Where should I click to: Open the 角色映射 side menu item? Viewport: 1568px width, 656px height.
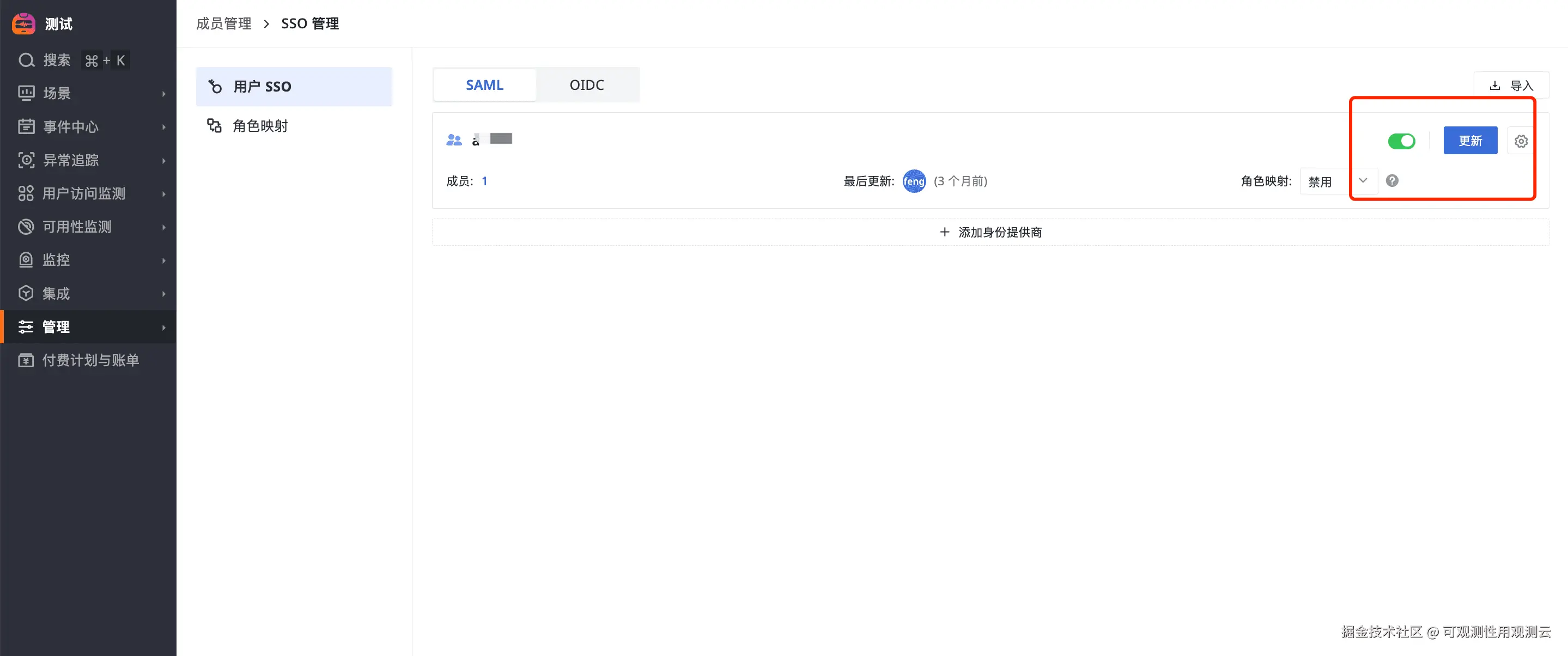click(260, 126)
